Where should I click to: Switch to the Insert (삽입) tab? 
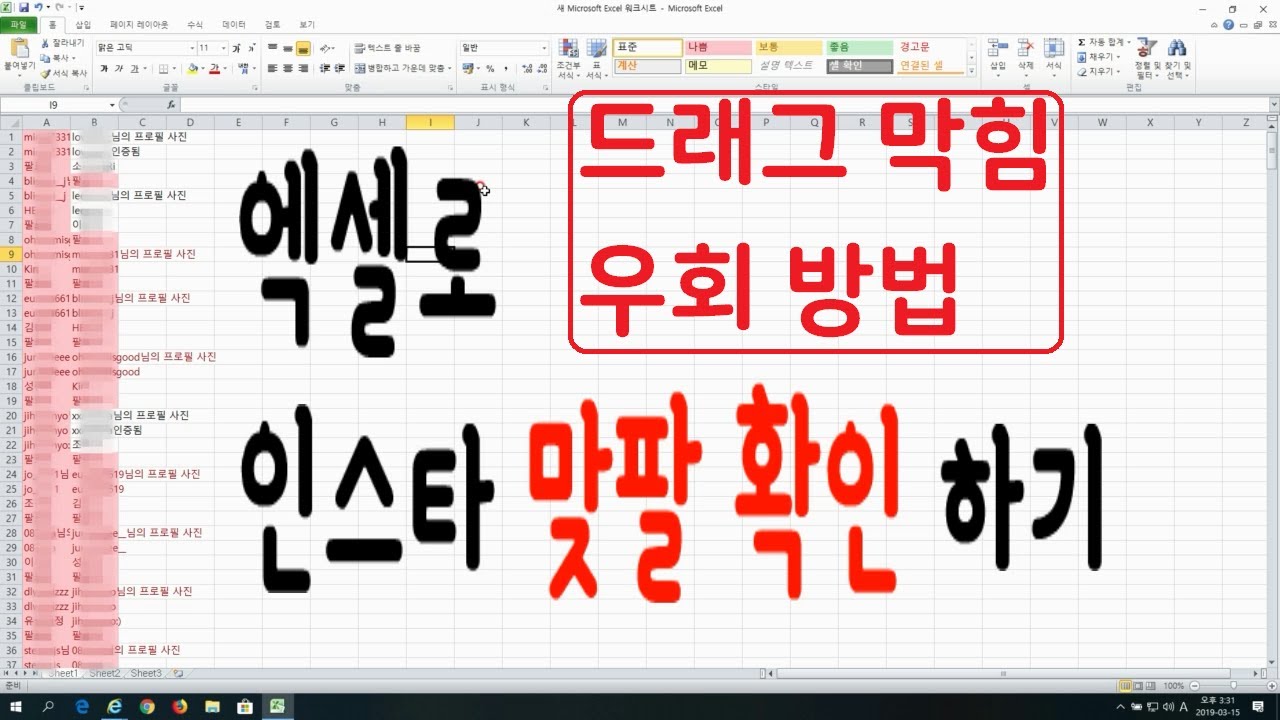(x=83, y=24)
